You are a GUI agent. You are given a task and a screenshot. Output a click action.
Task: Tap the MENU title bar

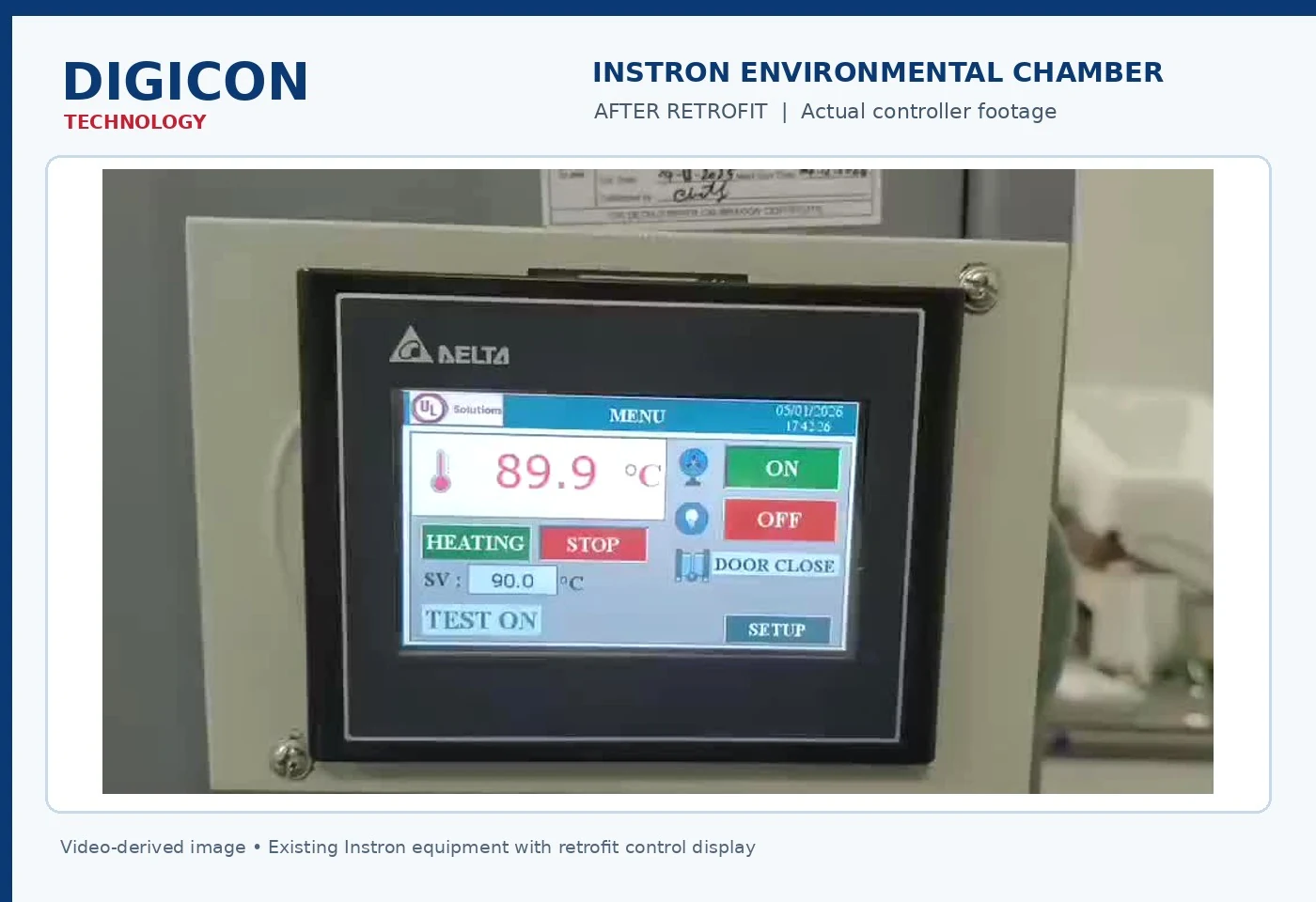point(637,415)
